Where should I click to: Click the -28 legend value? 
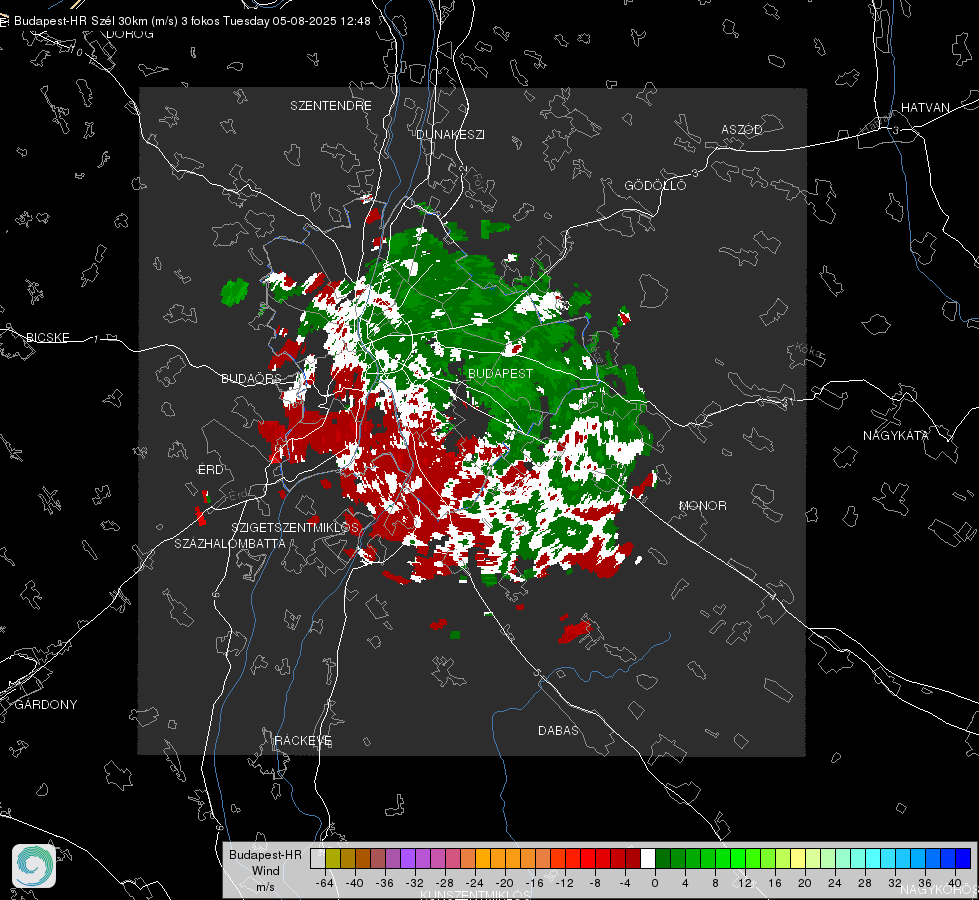coord(445,883)
